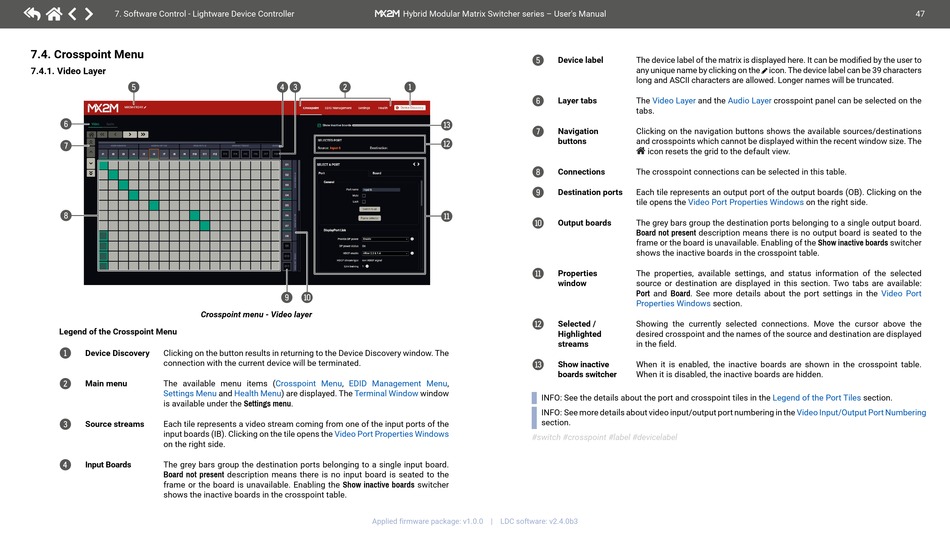
Task: Open the Settings Menu link
Action: pyautogui.click(x=190, y=394)
